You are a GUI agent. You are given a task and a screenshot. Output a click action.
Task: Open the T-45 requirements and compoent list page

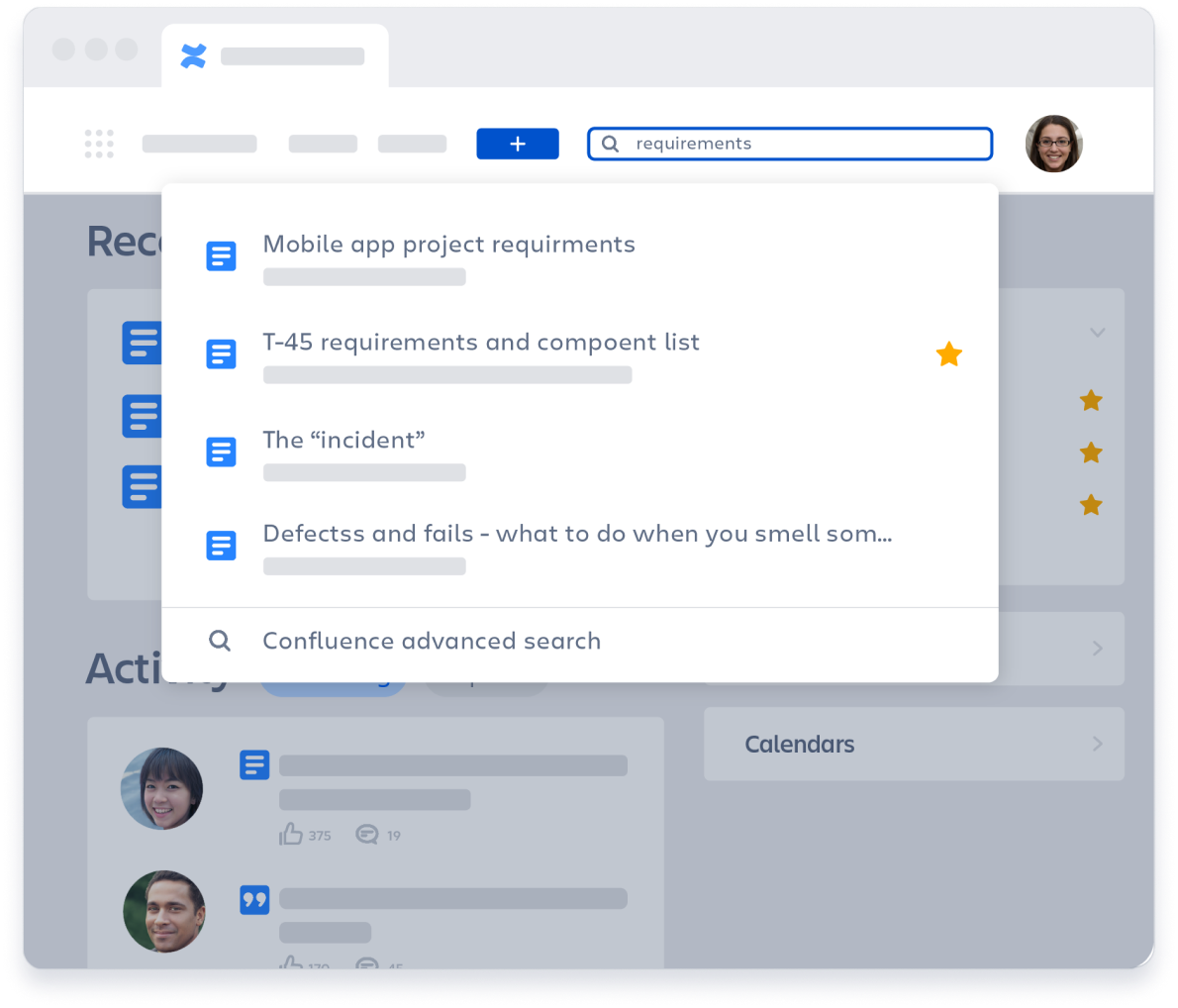[481, 342]
